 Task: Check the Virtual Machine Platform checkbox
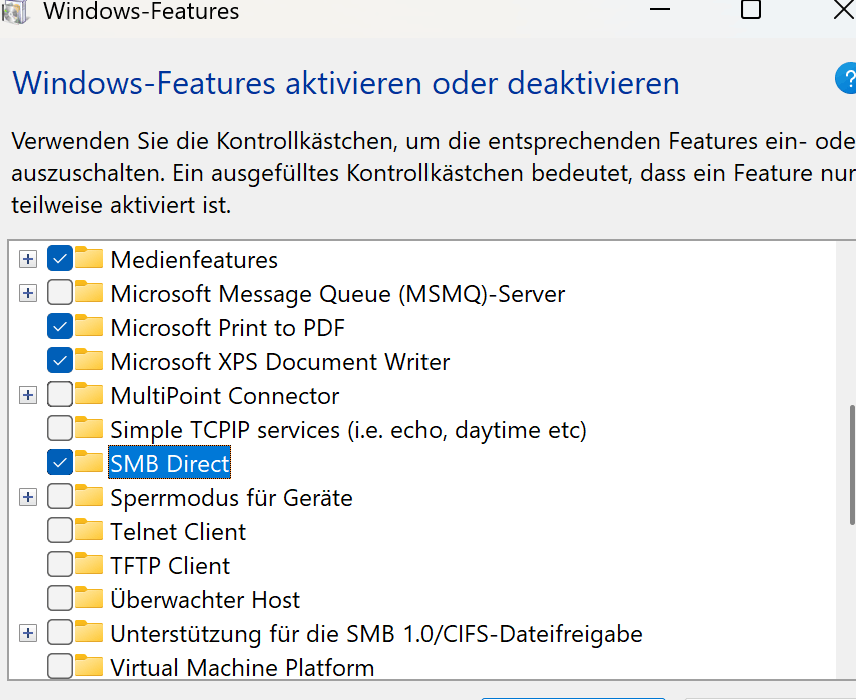(x=60, y=667)
